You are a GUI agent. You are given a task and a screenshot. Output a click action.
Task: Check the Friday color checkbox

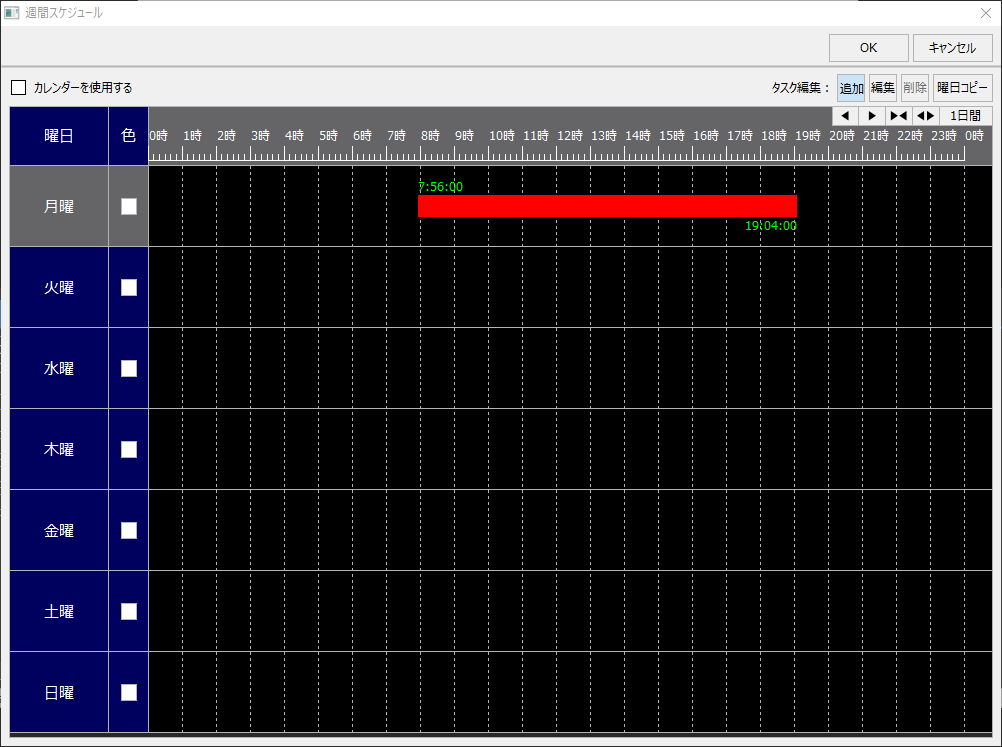pyautogui.click(x=128, y=530)
